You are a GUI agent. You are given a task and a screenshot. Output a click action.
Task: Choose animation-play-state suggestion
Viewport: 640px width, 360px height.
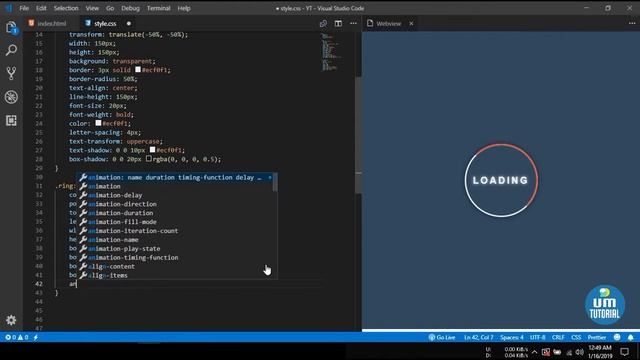coord(175,249)
